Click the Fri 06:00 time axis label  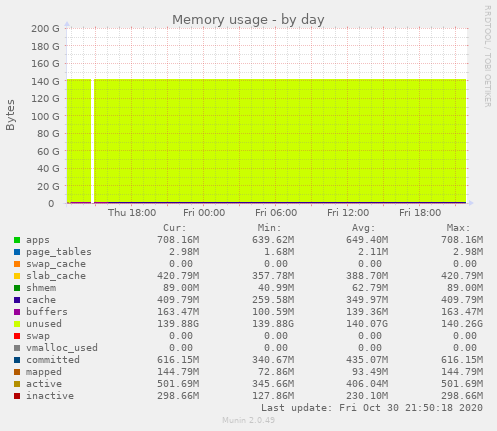276,213
